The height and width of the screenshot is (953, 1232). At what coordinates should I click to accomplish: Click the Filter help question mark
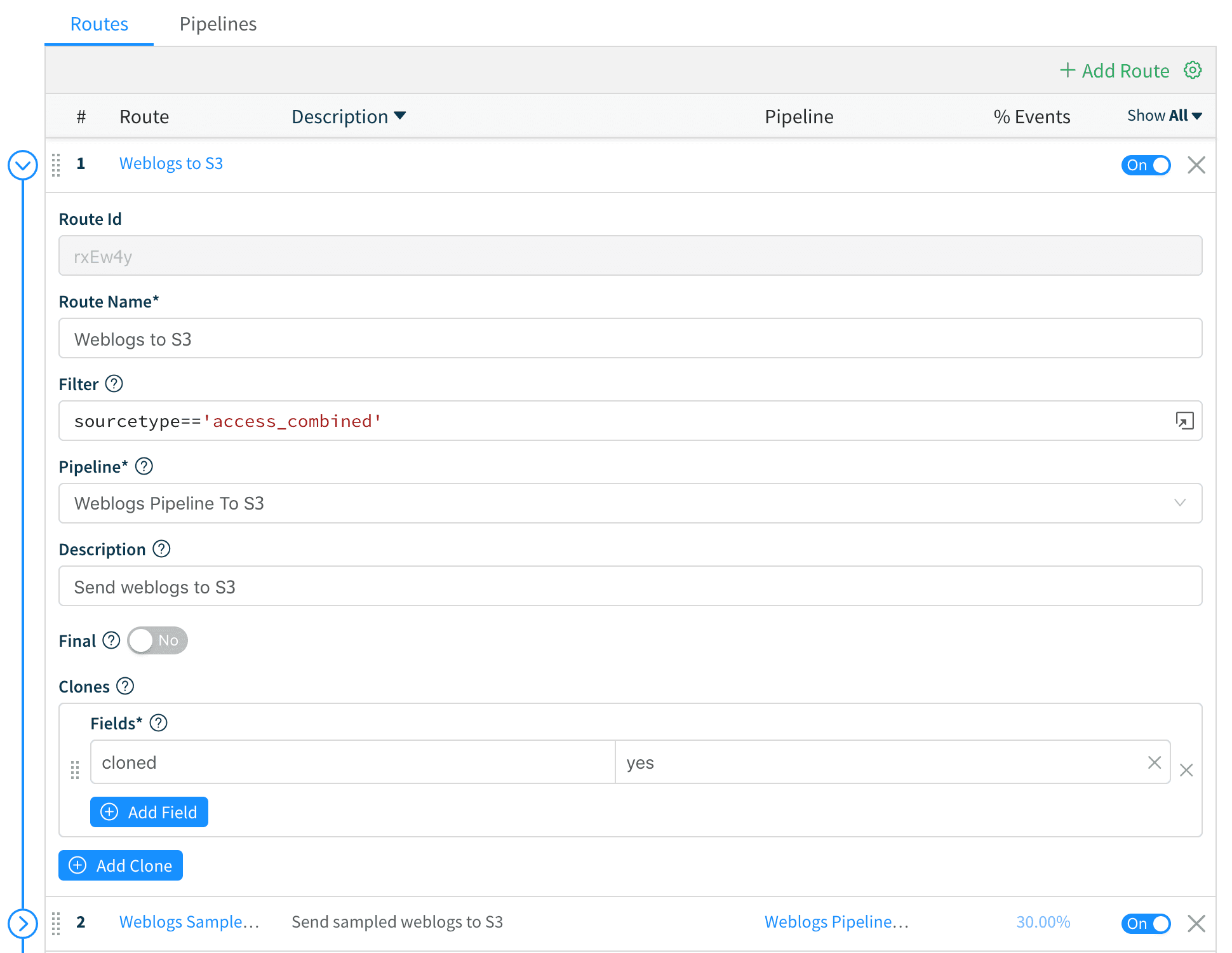[114, 384]
